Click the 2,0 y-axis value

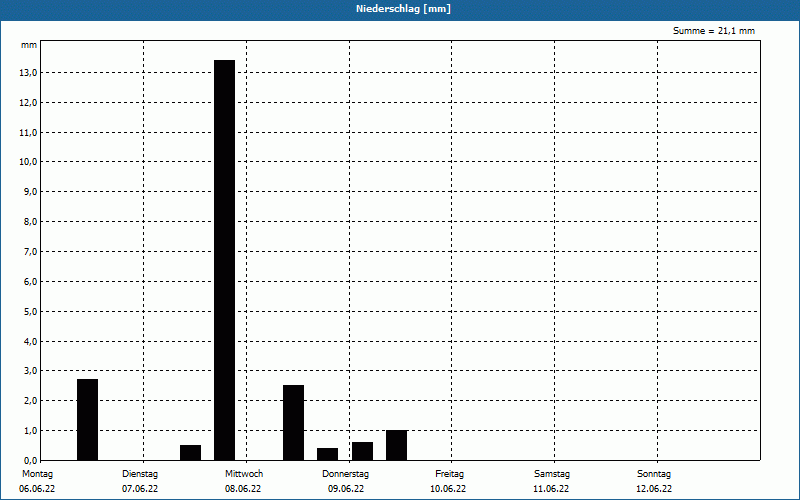[30, 401]
